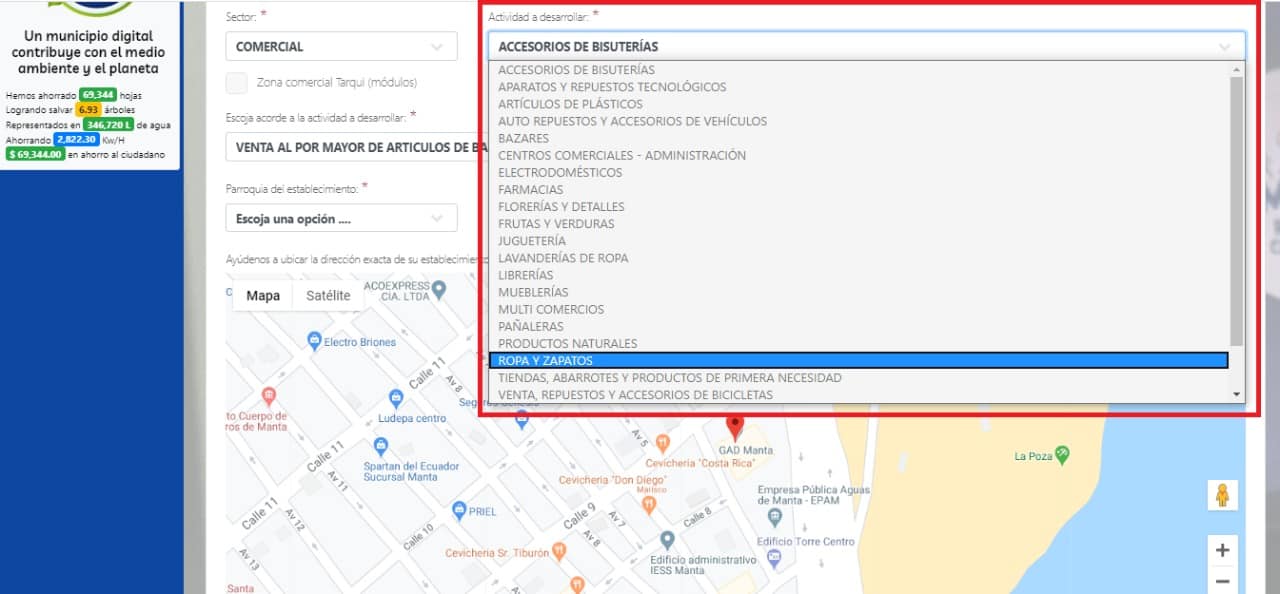Switch to the Mapa view tab
The height and width of the screenshot is (594, 1280).
coord(263,295)
